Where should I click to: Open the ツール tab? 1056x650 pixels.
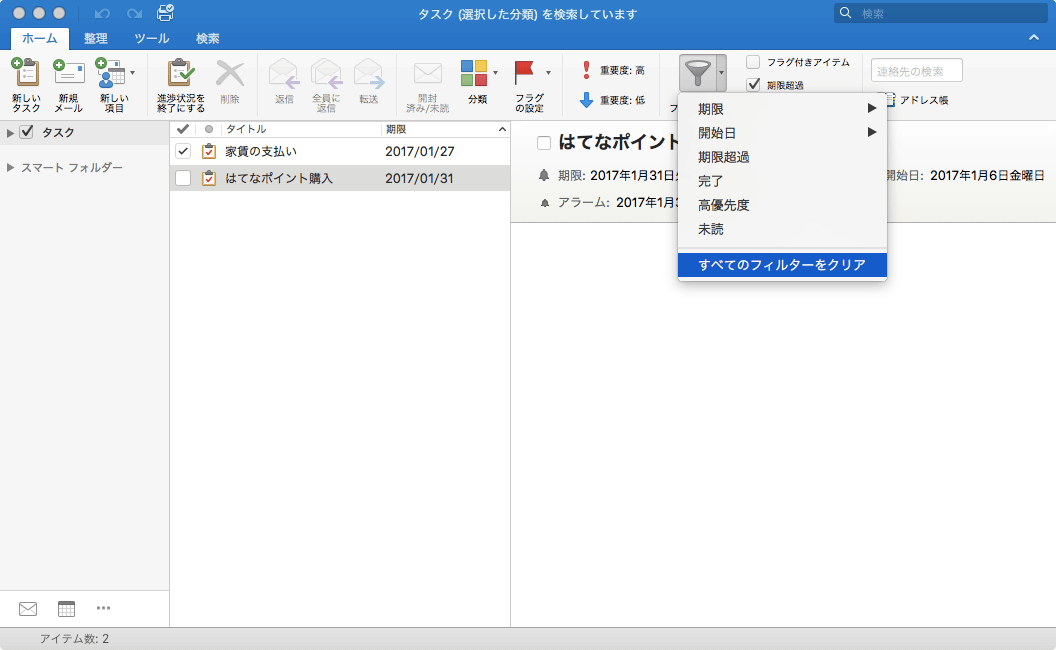click(x=152, y=38)
